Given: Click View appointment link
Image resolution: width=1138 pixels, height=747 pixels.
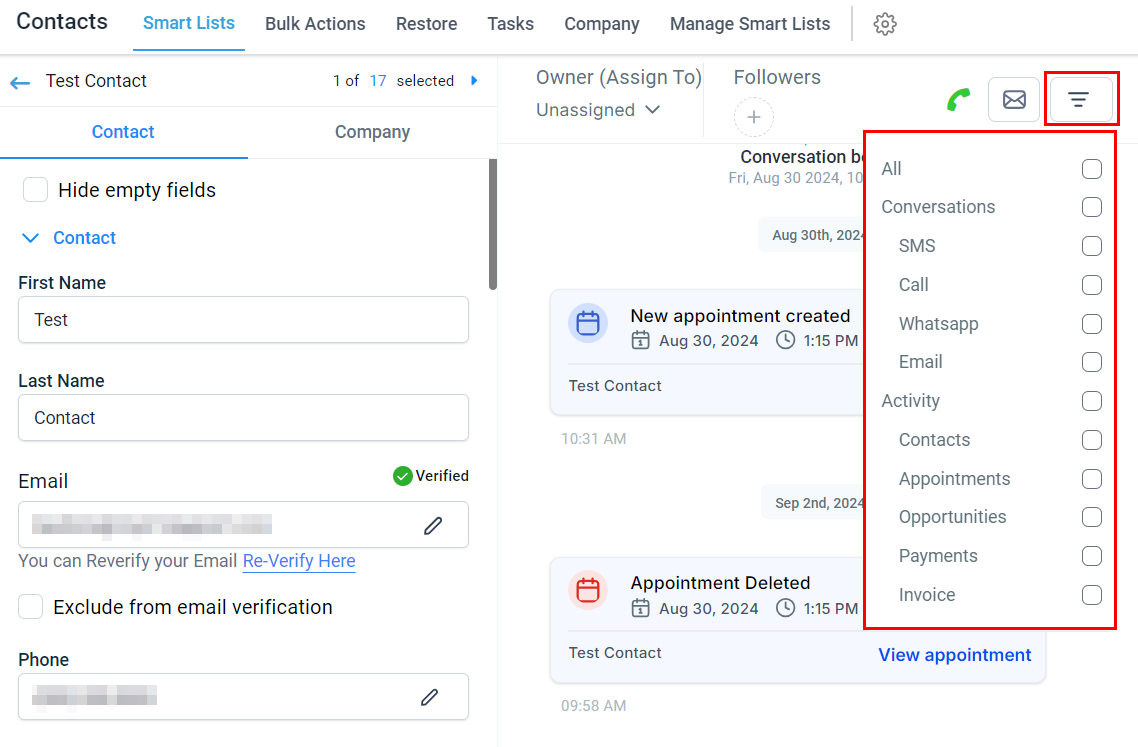Looking at the screenshot, I should point(954,655).
